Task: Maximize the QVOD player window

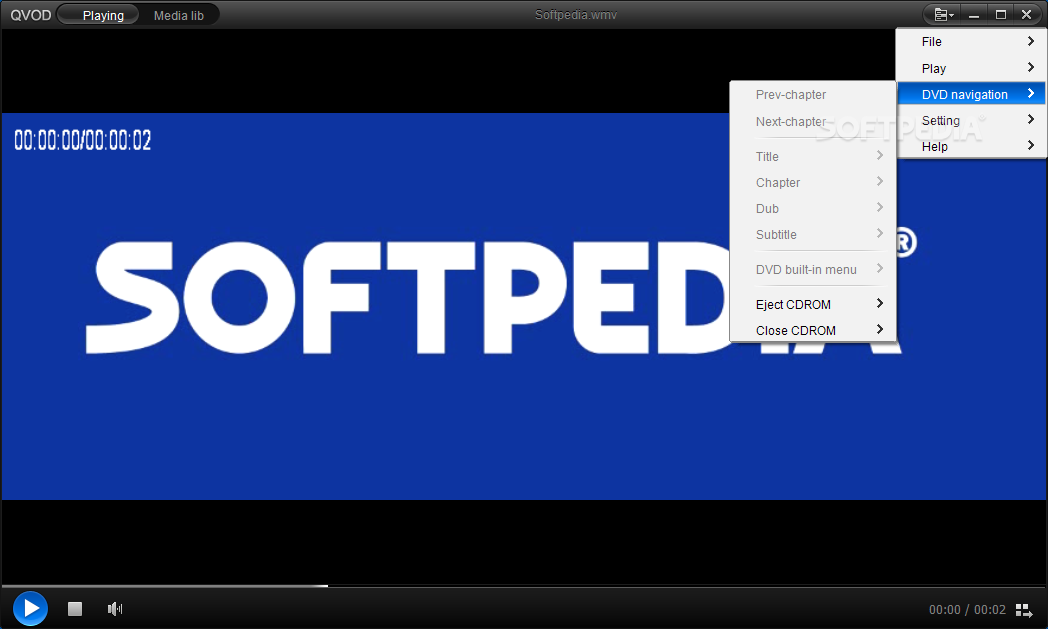Action: click(1001, 15)
